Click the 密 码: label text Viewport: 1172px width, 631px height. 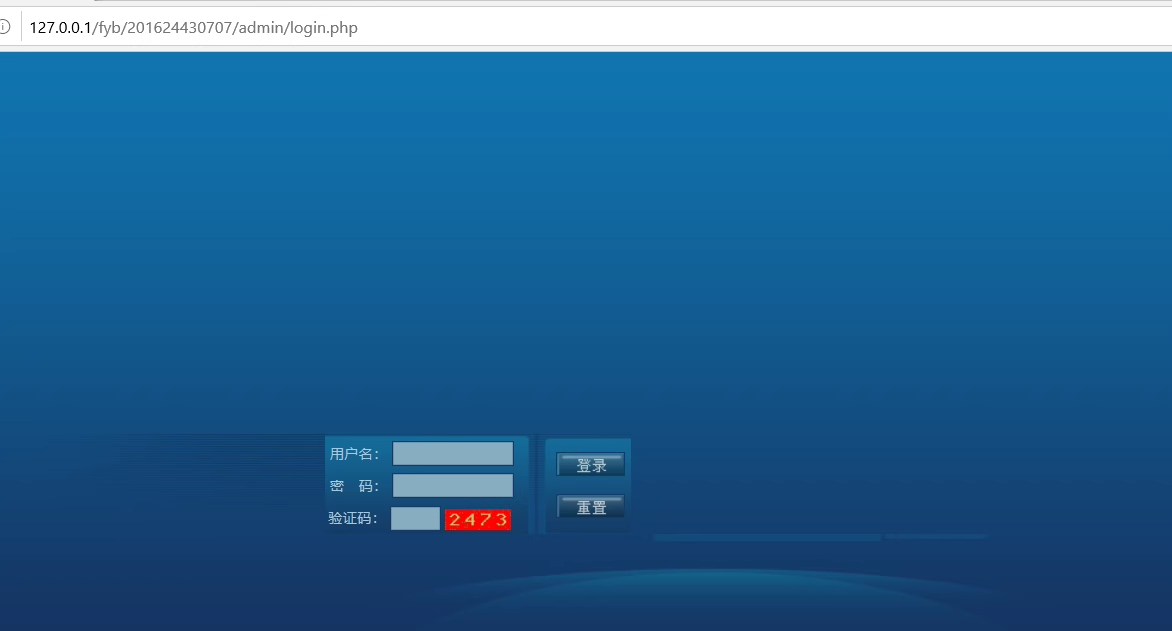click(x=354, y=486)
